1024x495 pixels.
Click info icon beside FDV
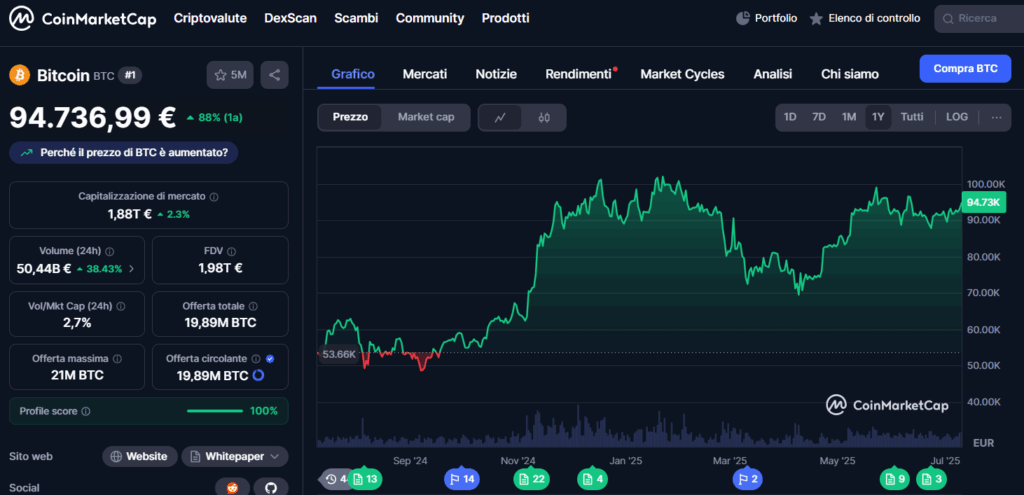(x=231, y=251)
